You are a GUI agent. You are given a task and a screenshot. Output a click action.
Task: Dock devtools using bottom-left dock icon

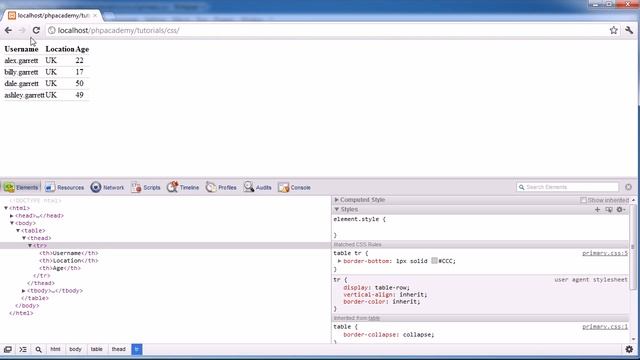[x=8, y=349]
